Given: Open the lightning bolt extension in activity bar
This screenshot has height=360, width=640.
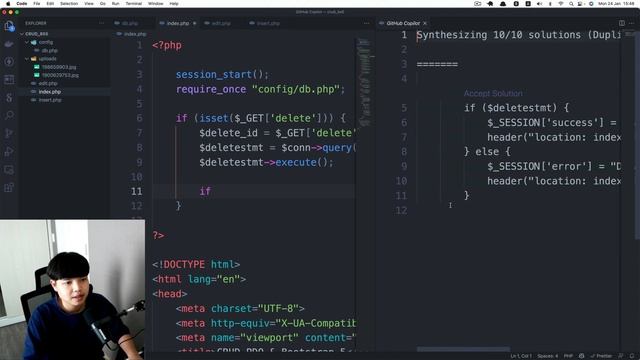Looking at the screenshot, I should [9, 62].
